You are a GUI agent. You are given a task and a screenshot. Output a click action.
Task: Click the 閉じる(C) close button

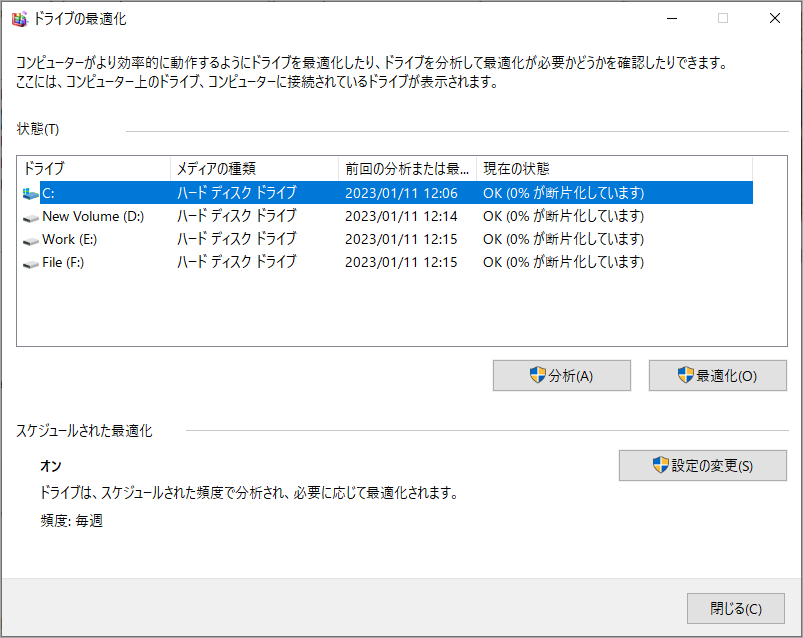(x=735, y=608)
